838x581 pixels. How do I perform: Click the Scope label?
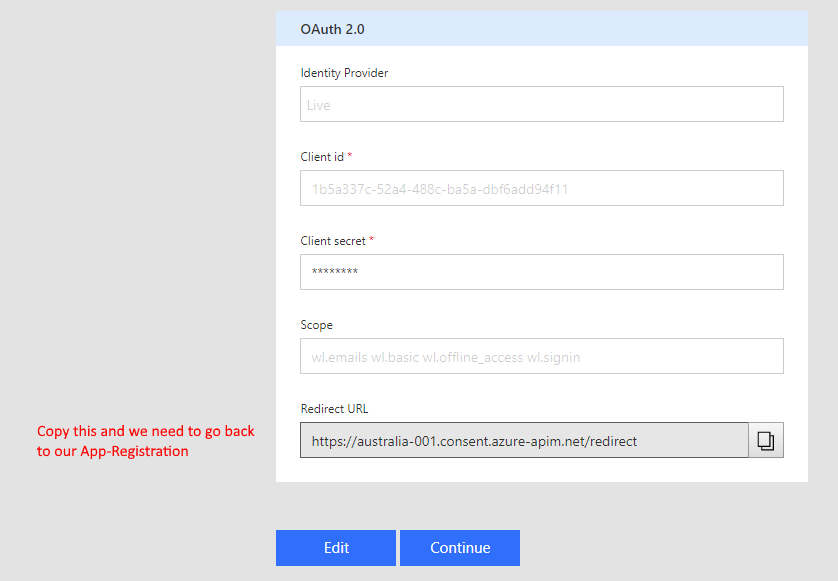coord(316,325)
